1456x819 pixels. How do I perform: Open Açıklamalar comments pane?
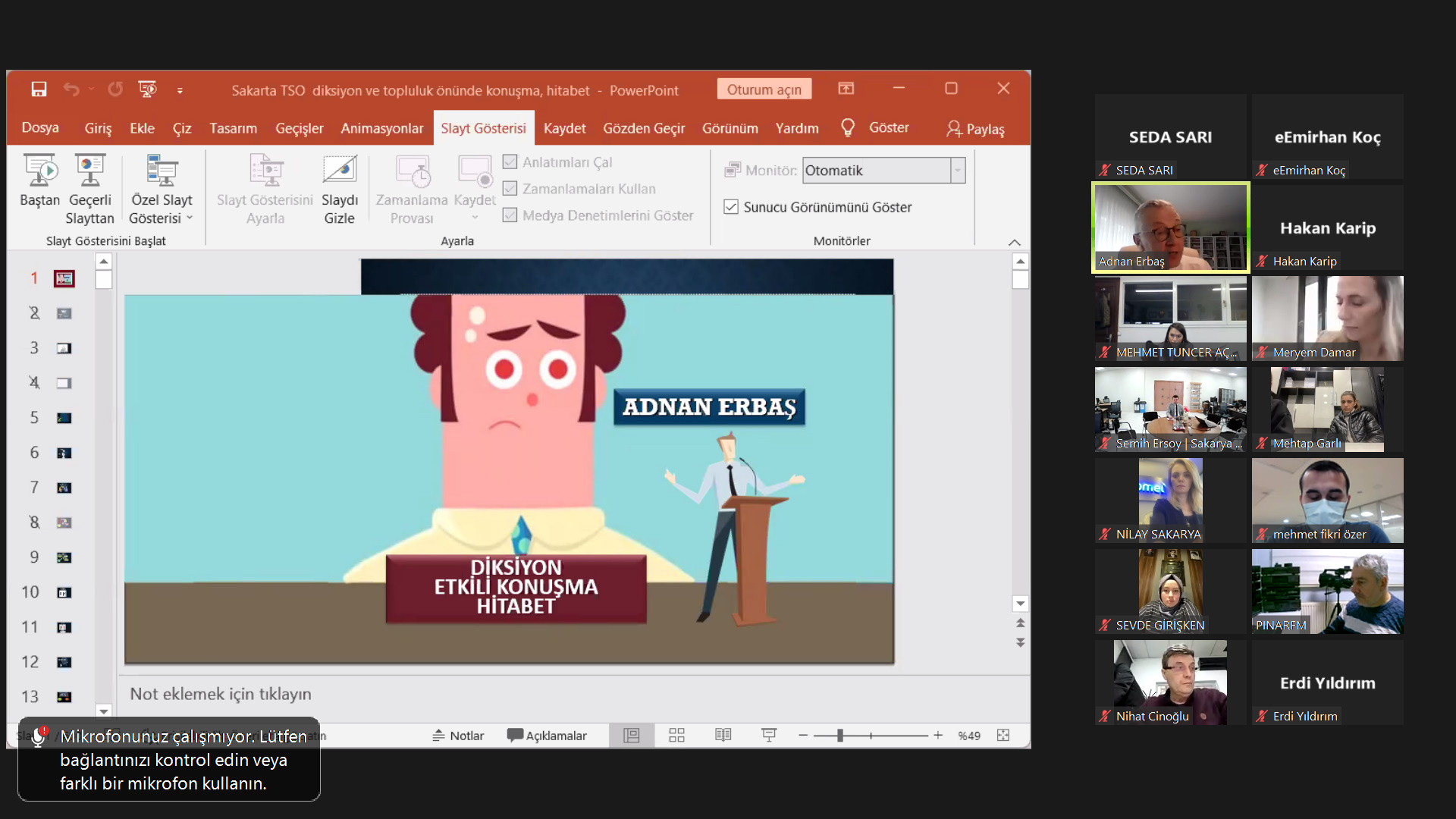[547, 735]
